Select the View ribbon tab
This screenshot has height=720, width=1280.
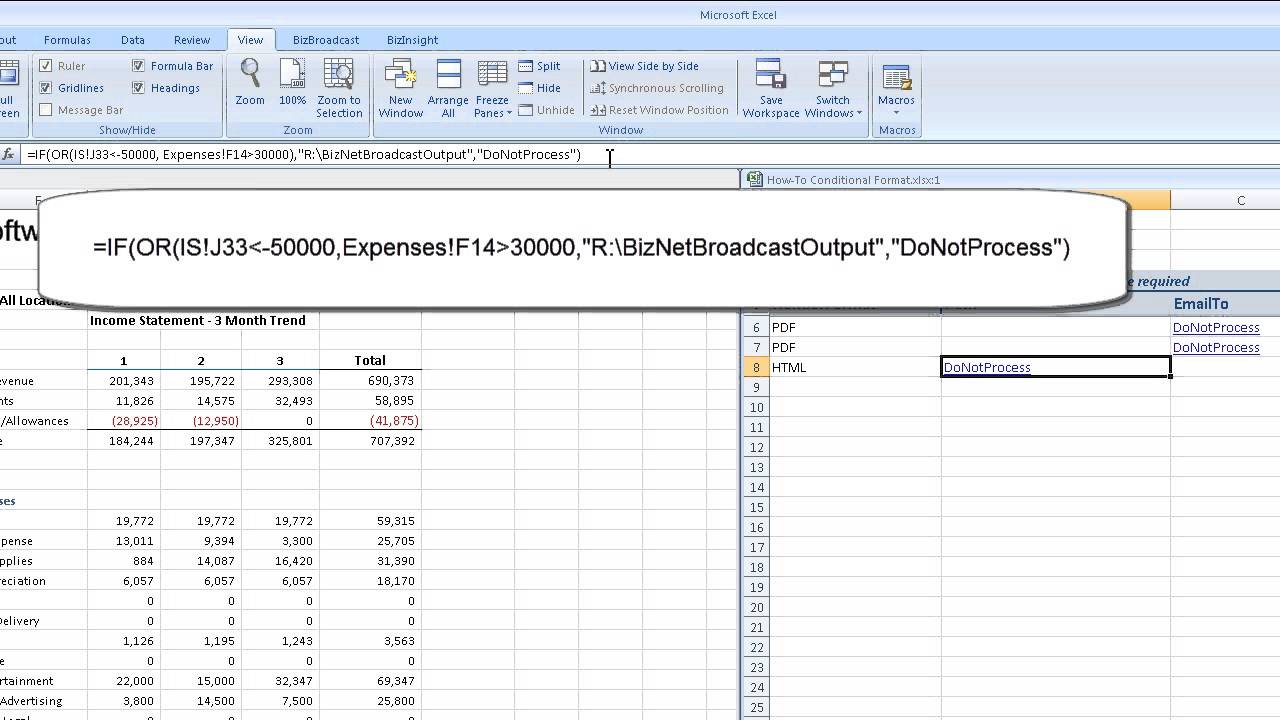pyautogui.click(x=250, y=40)
